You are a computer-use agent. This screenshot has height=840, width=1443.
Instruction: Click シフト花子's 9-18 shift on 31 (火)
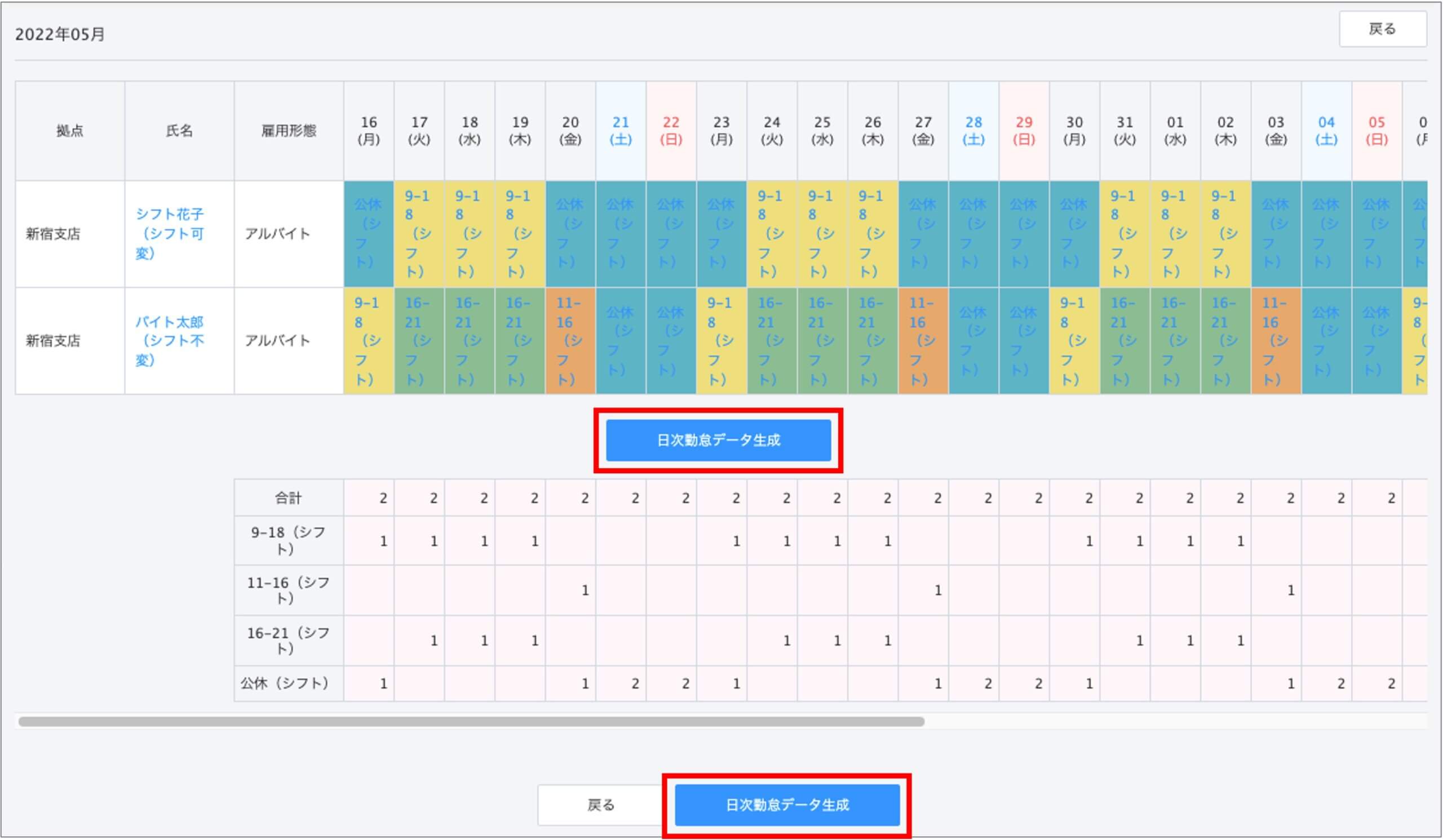[1124, 233]
